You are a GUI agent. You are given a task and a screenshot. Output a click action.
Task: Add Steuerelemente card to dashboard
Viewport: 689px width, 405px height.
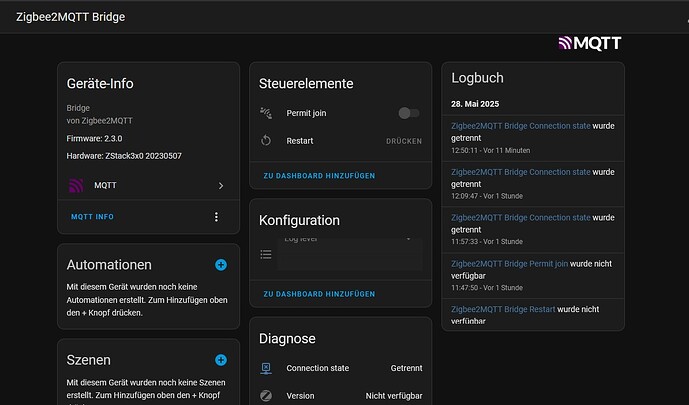319,176
